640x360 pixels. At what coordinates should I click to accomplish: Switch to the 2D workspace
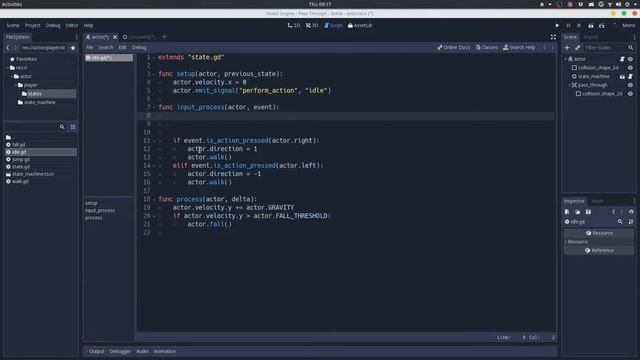(x=294, y=25)
